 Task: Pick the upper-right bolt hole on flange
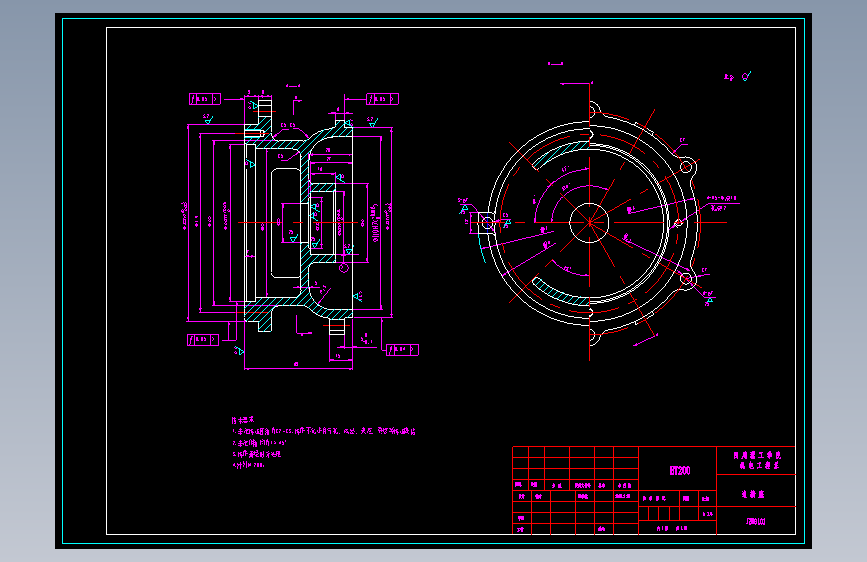[686, 166]
